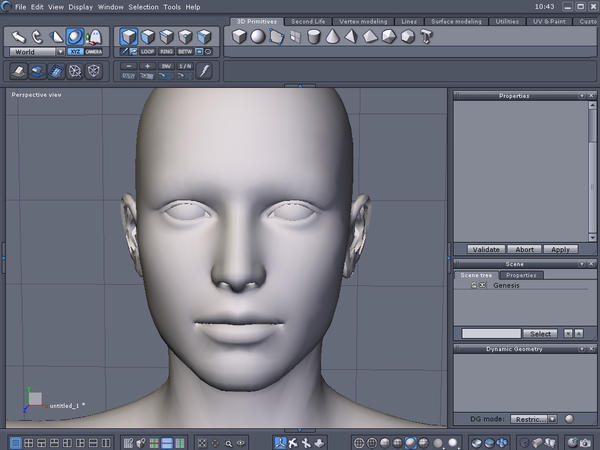This screenshot has width=600, height=450.
Task: Select the pyramid primitive icon
Action: [352, 37]
